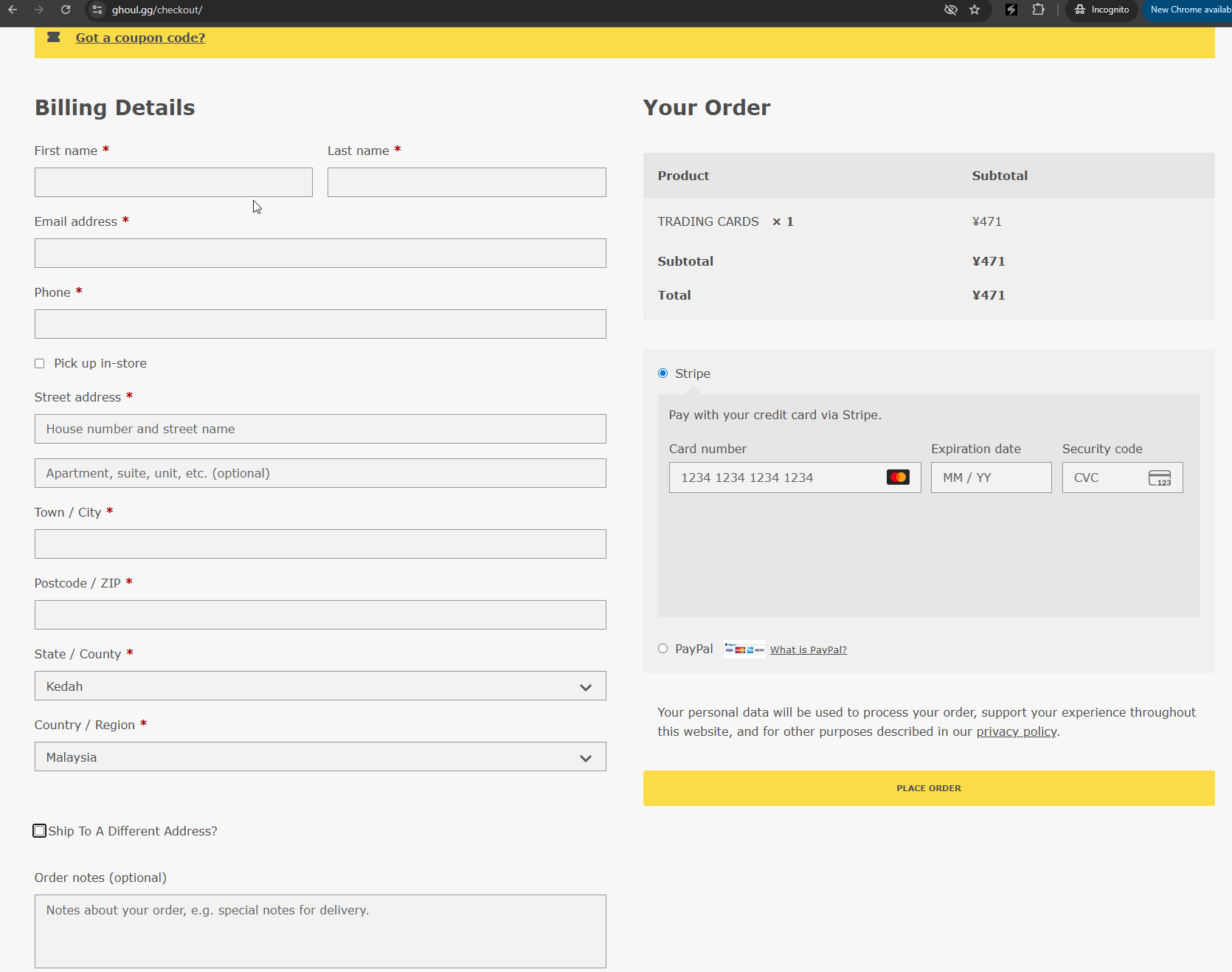The image size is (1232, 972).
Task: Click the Mastercard icon in card number field
Action: pyautogui.click(x=898, y=478)
